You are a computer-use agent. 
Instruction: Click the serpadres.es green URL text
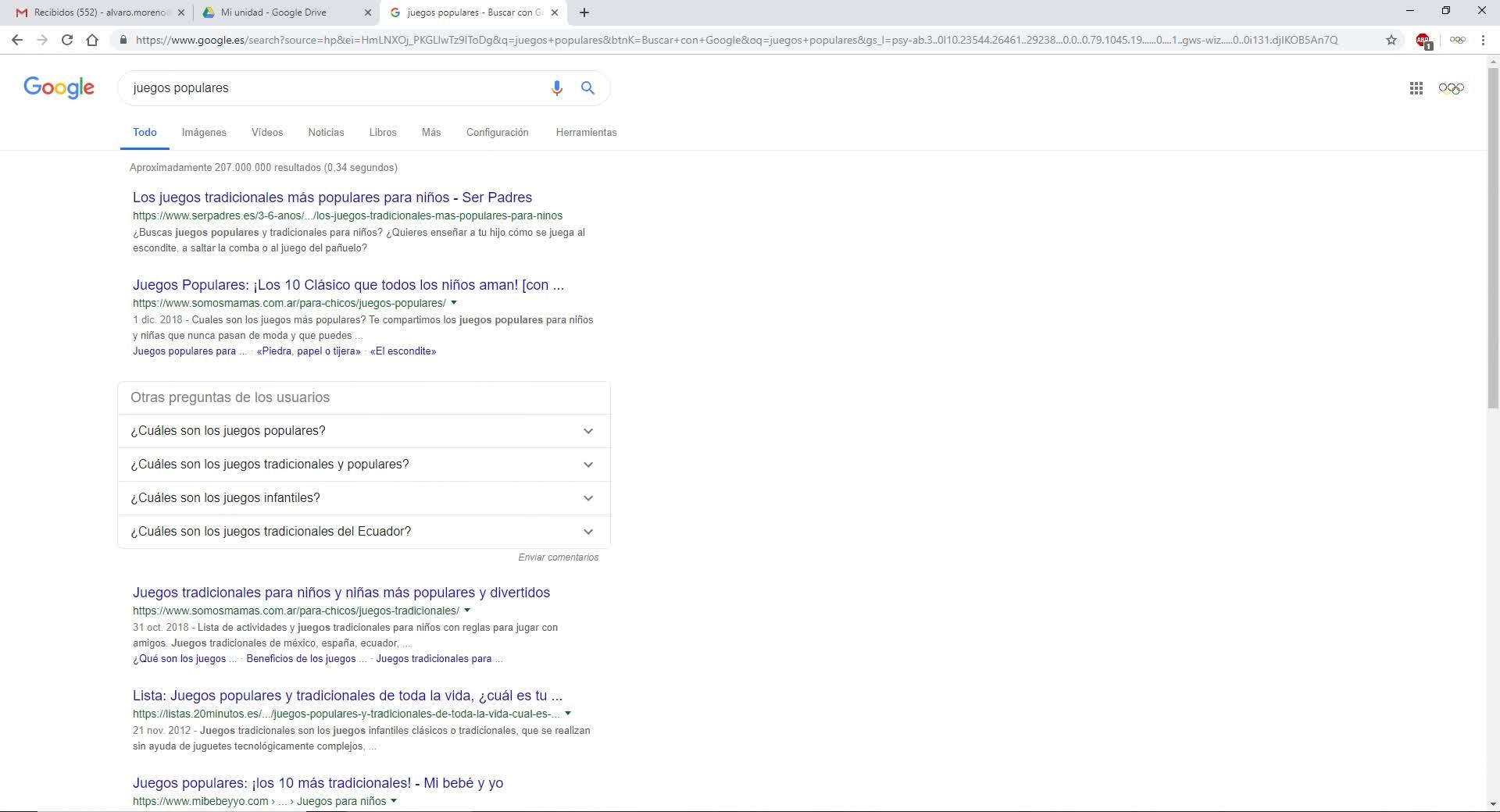[348, 216]
